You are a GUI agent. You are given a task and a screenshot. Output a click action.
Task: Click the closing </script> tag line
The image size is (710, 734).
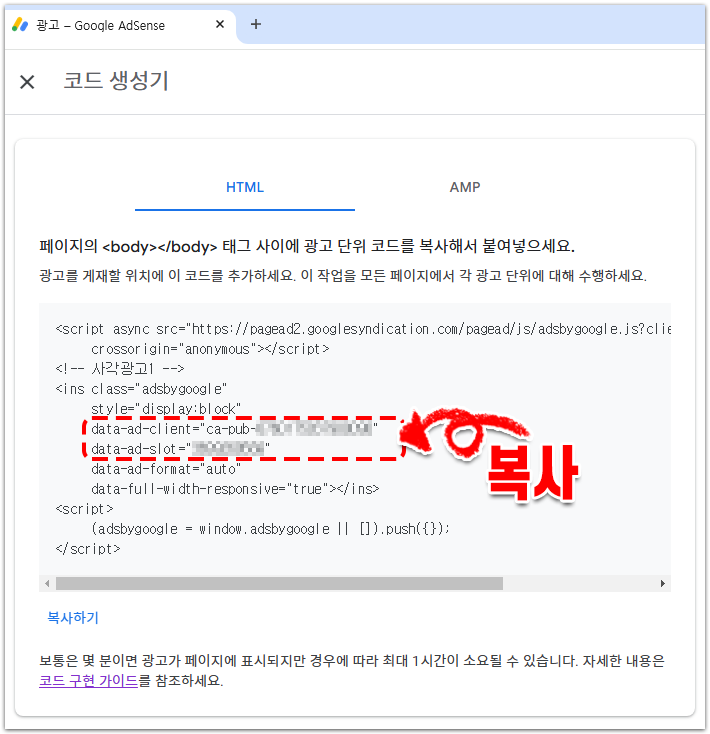(x=88, y=549)
